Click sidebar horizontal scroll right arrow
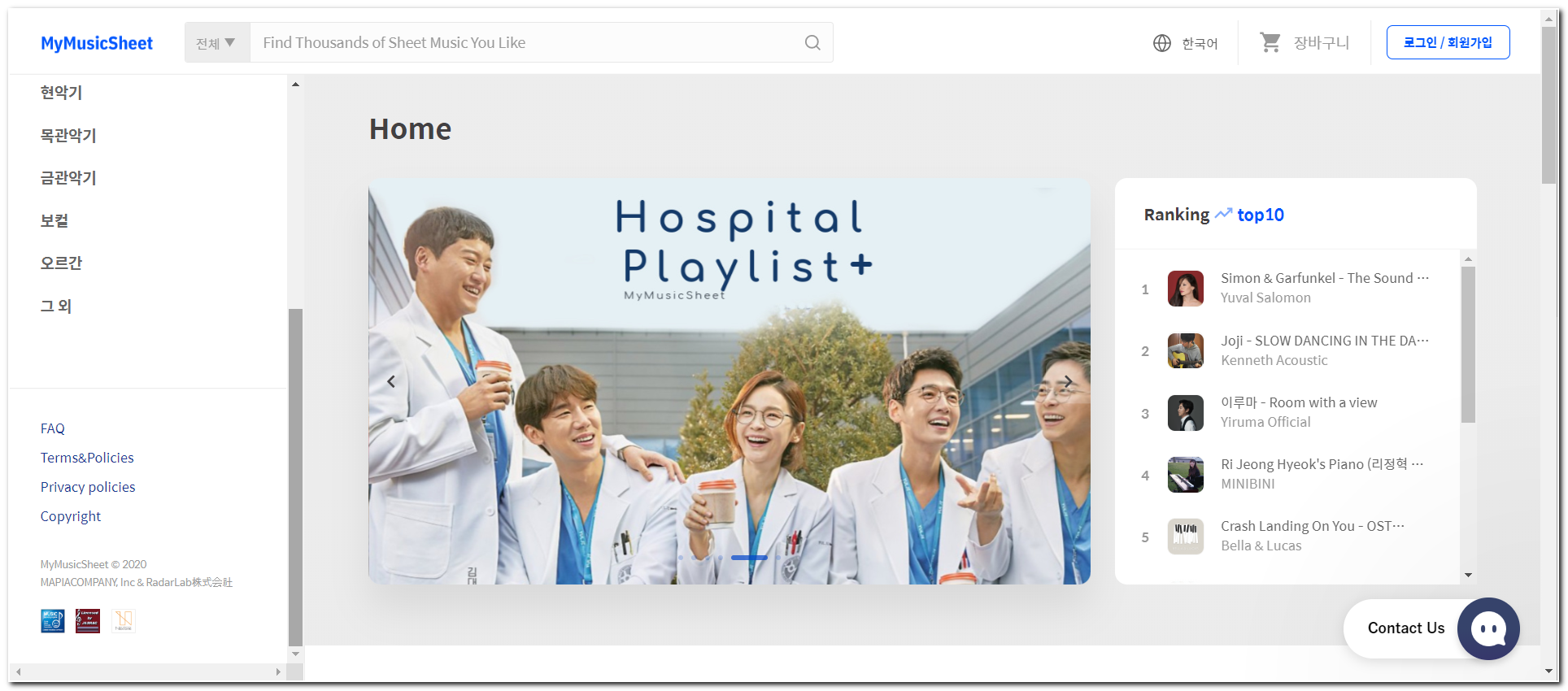The width and height of the screenshot is (1568, 691). [x=278, y=672]
